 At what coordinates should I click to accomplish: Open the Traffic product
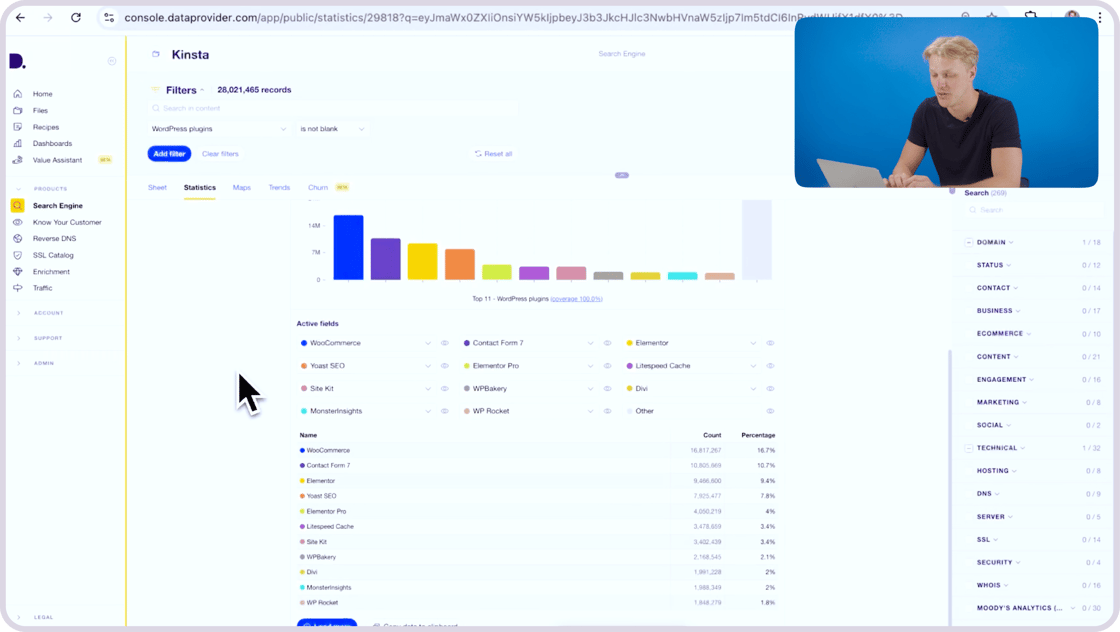click(42, 288)
